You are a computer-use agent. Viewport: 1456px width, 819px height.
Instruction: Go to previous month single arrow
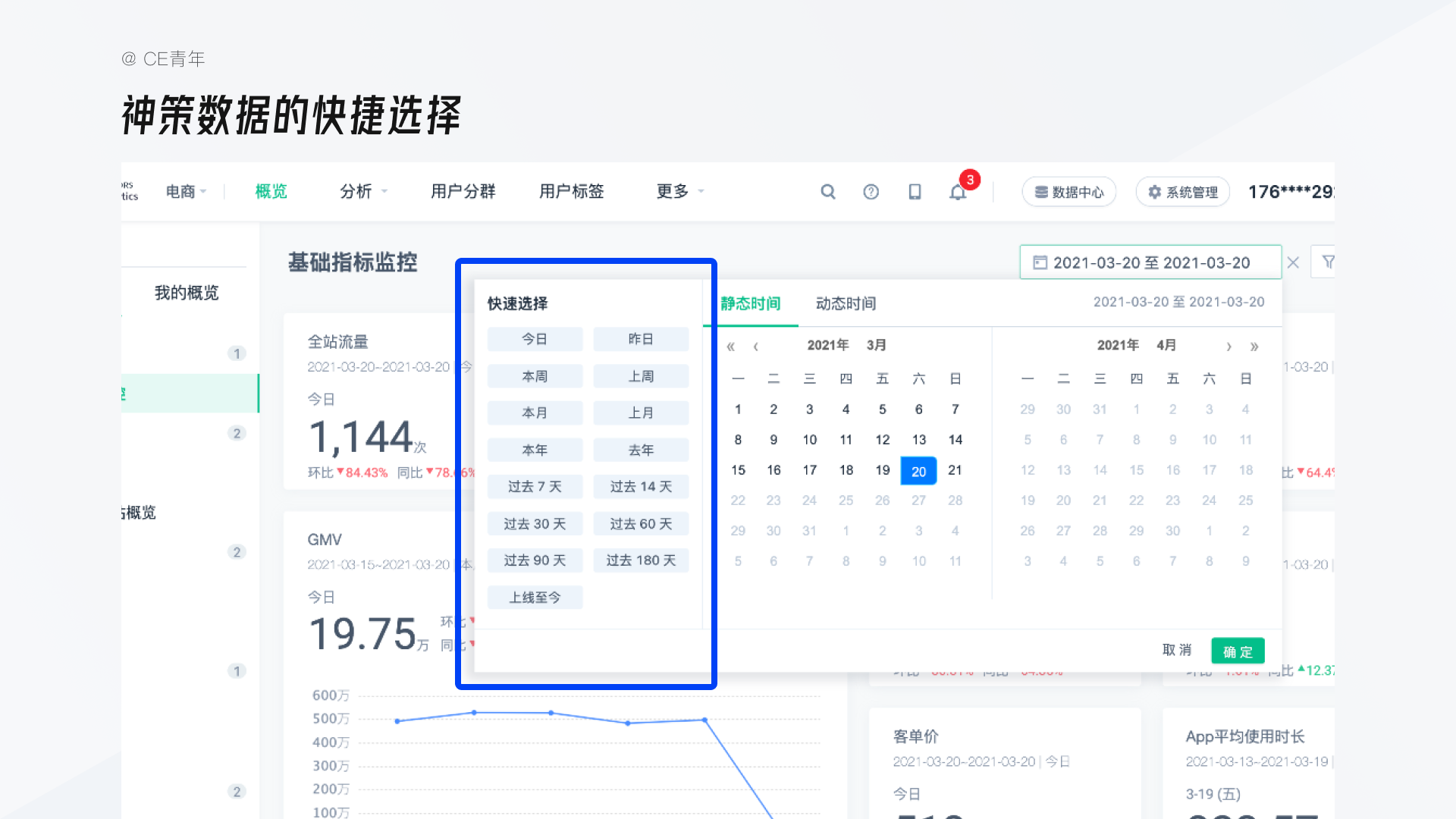point(755,347)
